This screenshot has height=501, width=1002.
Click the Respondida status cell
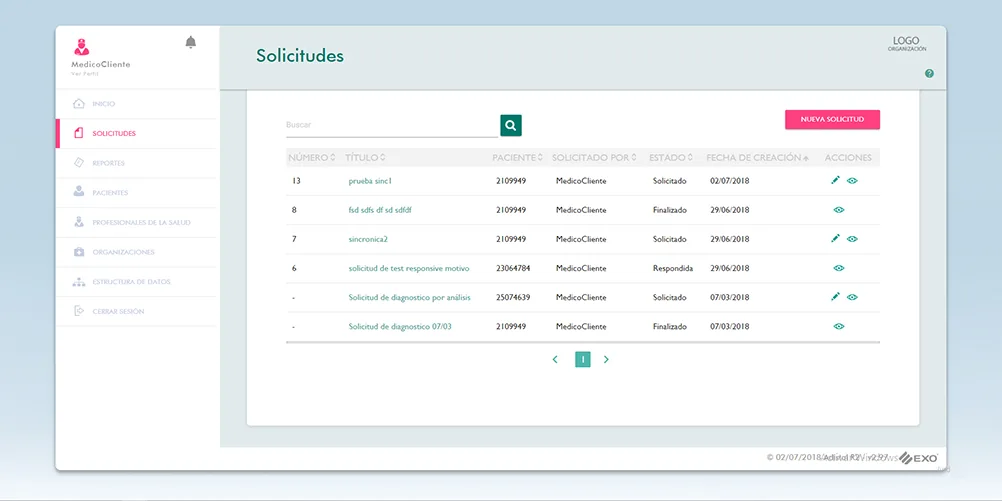click(x=673, y=268)
